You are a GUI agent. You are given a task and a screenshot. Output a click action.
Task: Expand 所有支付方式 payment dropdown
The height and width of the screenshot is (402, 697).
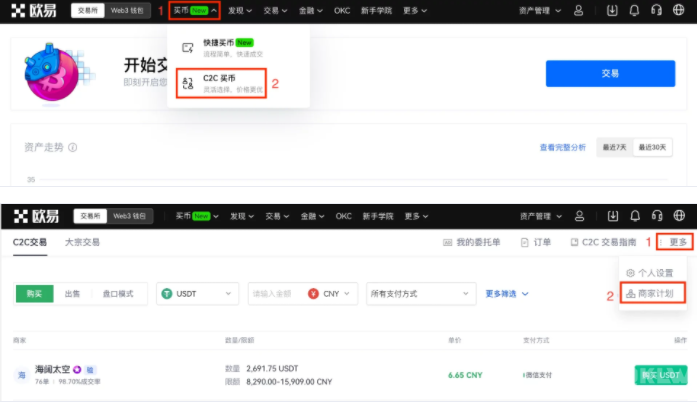420,294
